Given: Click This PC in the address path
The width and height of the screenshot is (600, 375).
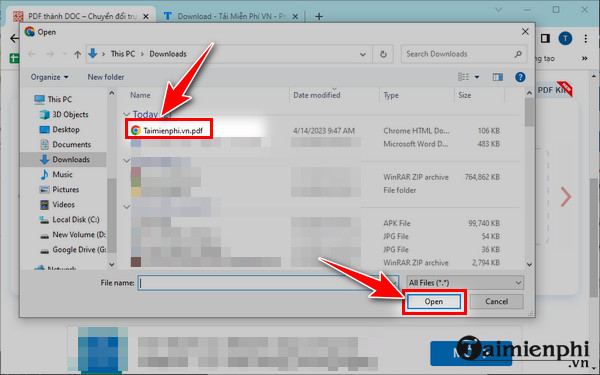Looking at the screenshot, I should [x=122, y=54].
